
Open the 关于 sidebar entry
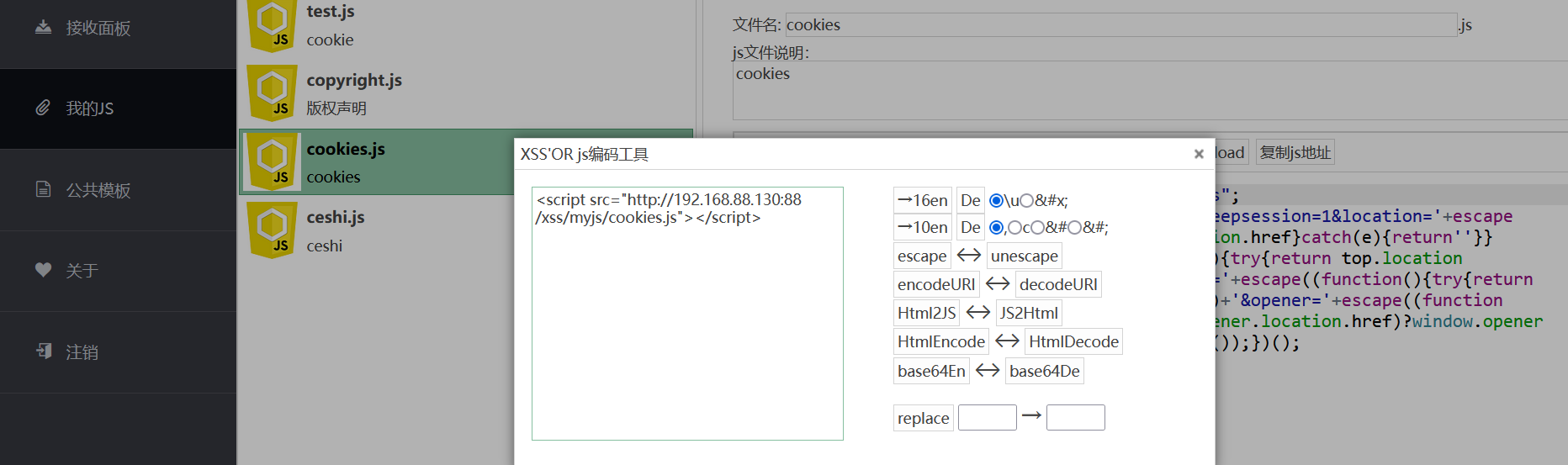point(118,271)
